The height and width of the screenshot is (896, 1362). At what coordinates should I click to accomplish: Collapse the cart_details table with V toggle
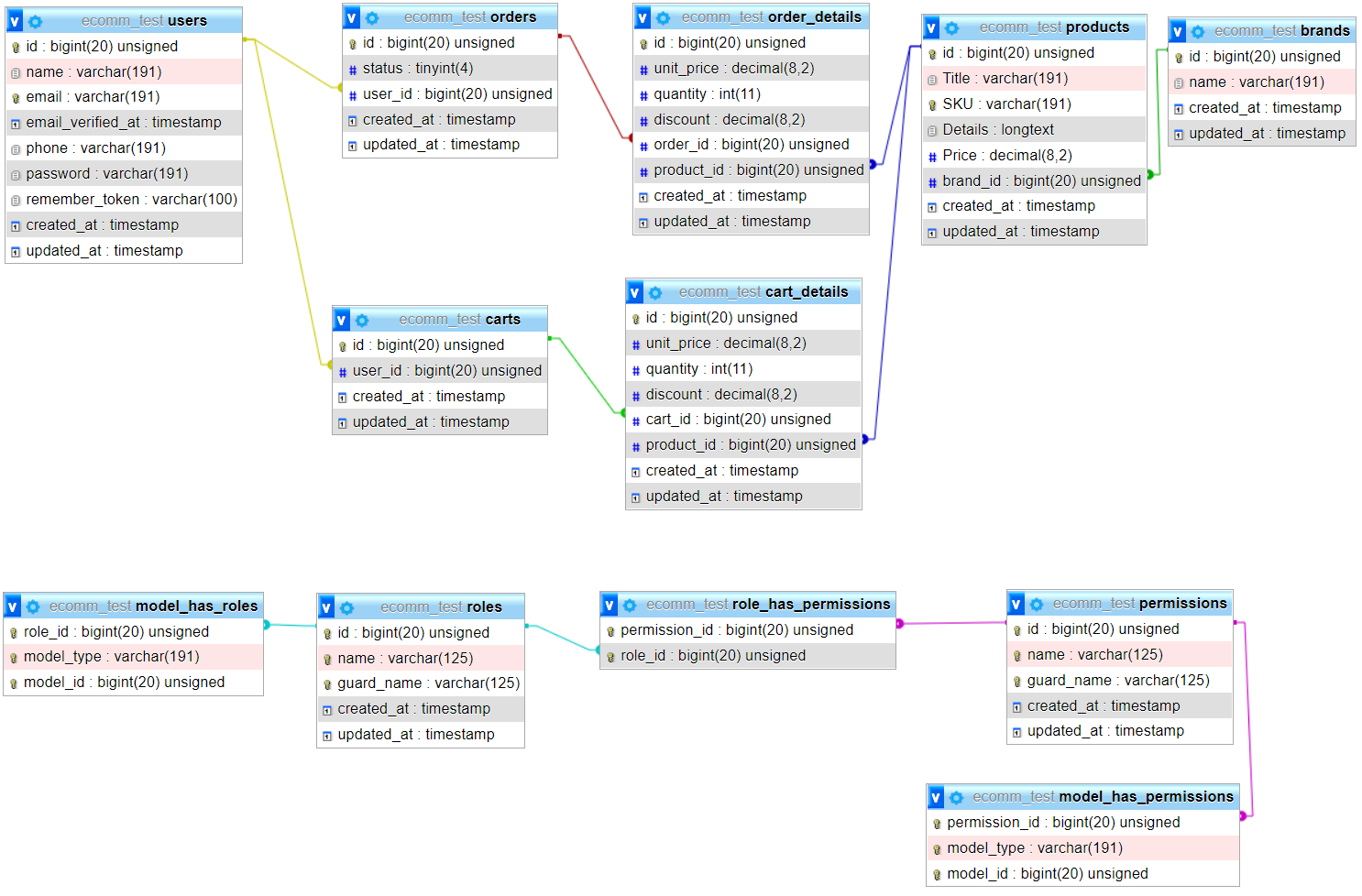[635, 292]
